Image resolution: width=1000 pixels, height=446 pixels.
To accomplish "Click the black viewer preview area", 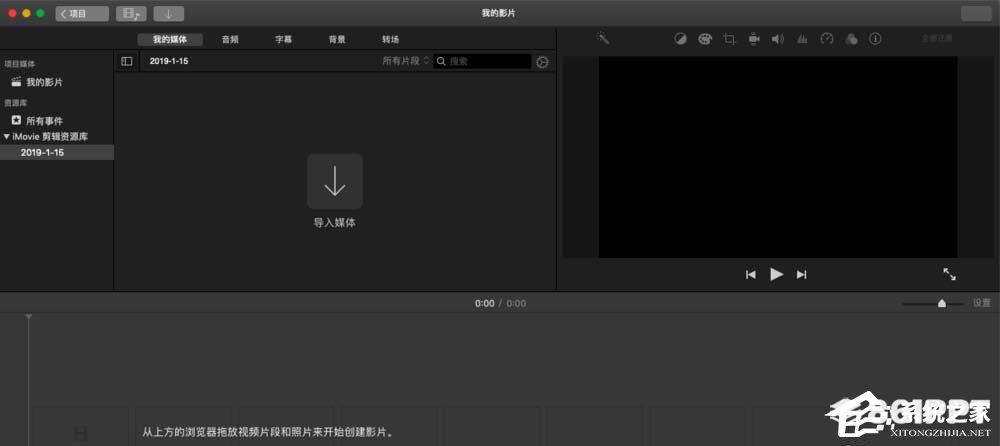I will [x=777, y=157].
